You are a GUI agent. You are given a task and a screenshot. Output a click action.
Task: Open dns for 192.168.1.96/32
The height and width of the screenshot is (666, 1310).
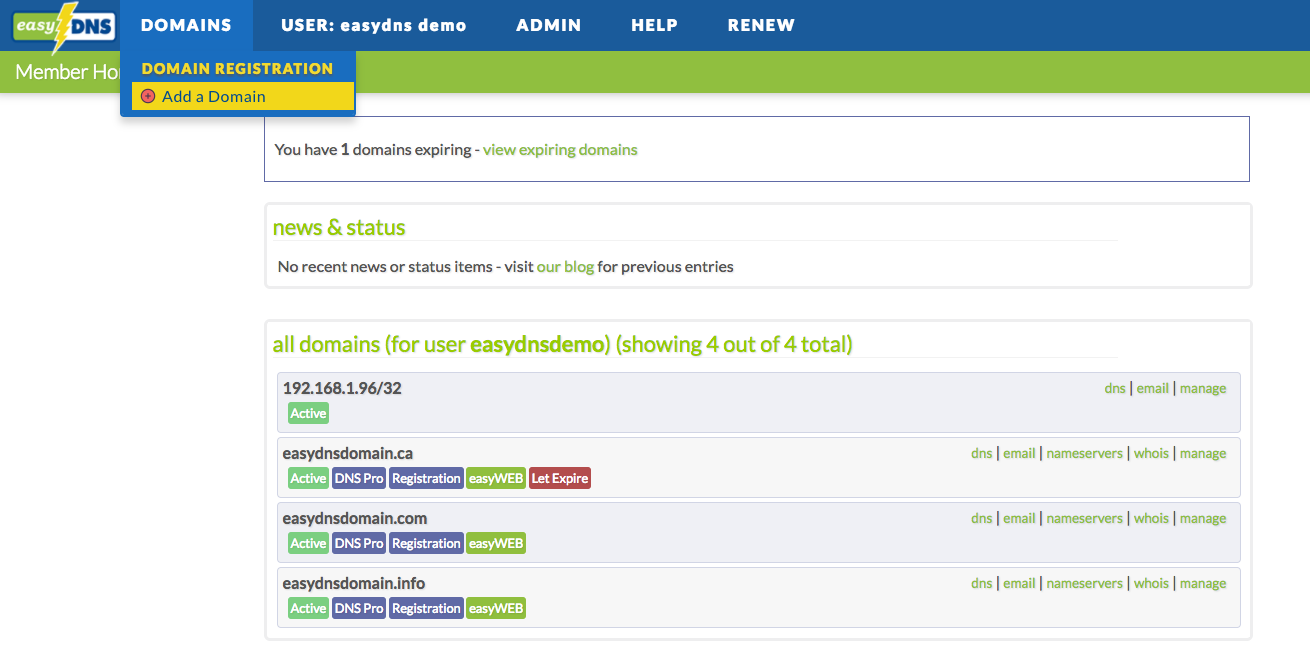pos(1115,389)
